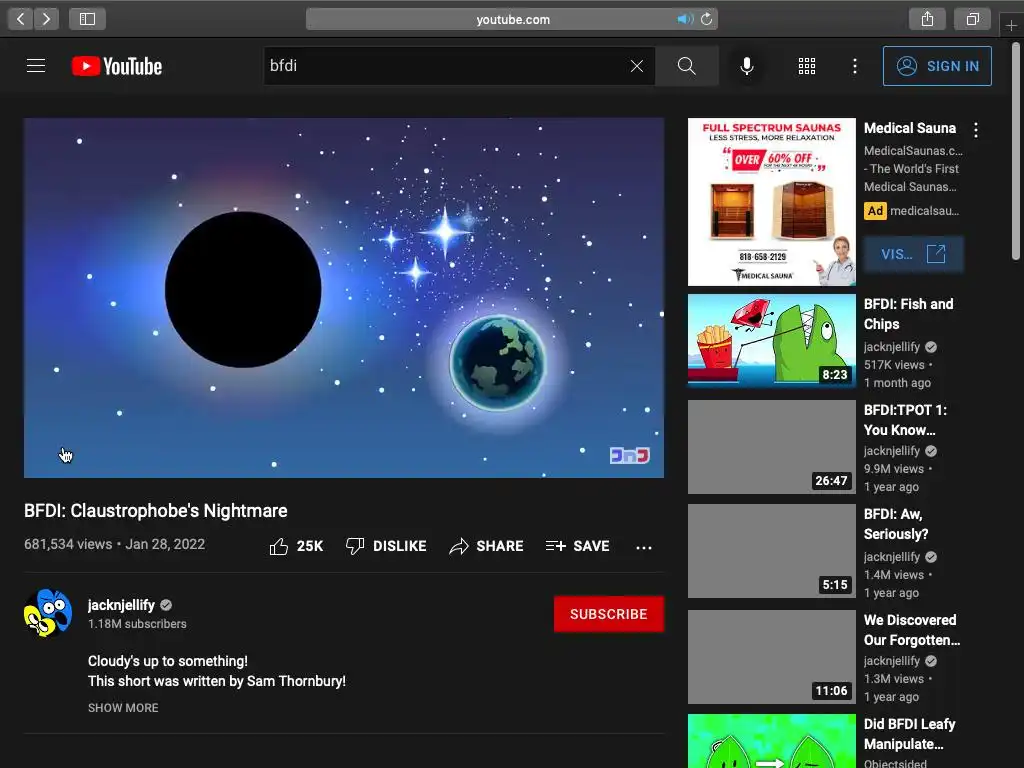Click the ad's VISIT button

914,254
